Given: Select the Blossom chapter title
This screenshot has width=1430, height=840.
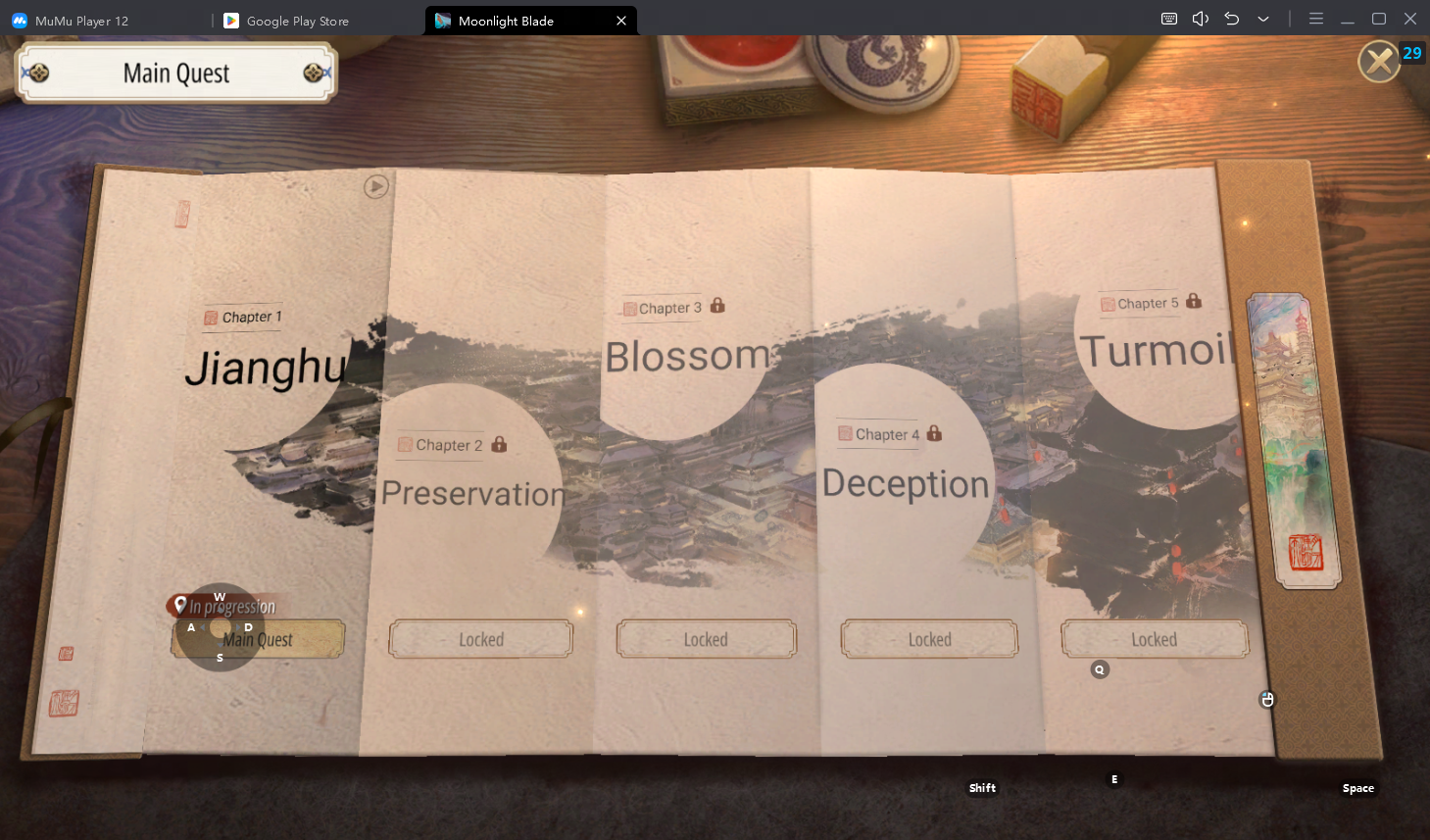Looking at the screenshot, I should point(688,356).
